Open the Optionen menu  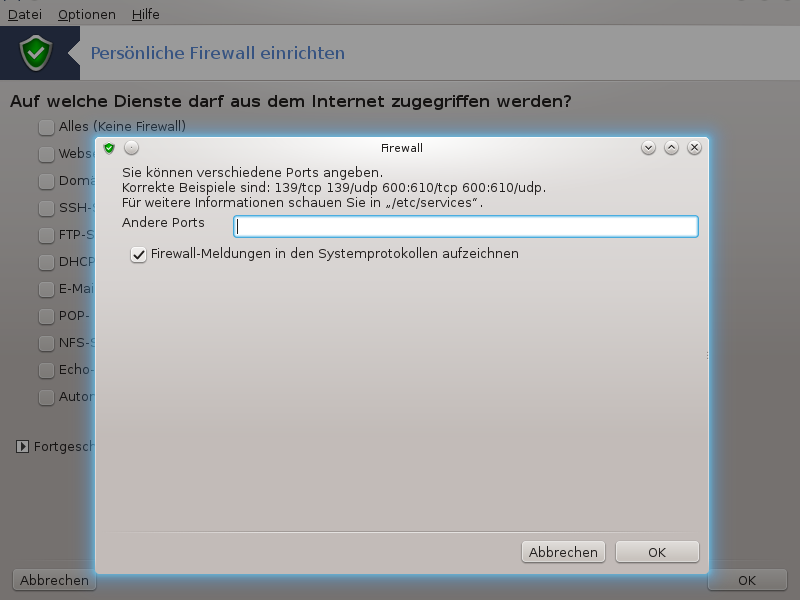pyautogui.click(x=86, y=15)
